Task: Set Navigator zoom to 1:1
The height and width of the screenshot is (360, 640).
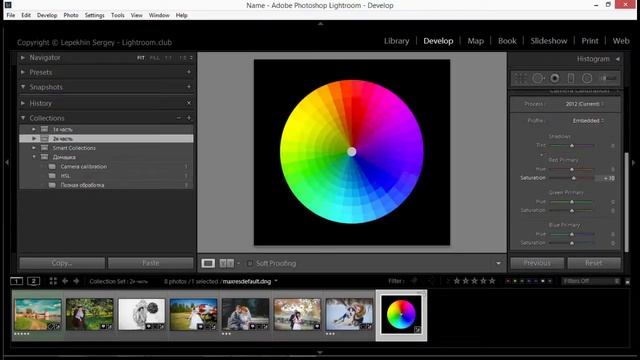Action: (x=168, y=58)
